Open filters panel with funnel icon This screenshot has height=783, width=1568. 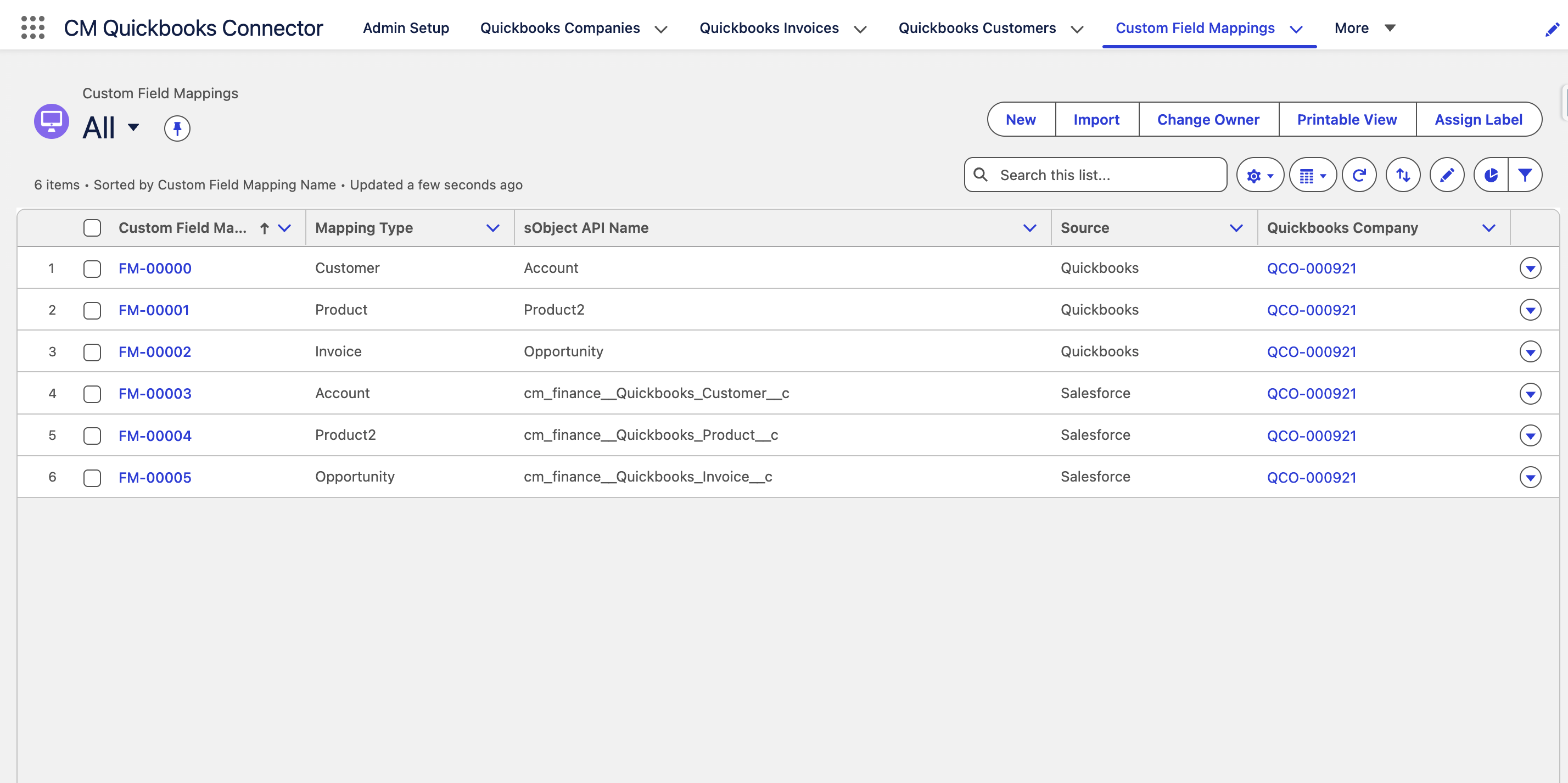[x=1525, y=175]
